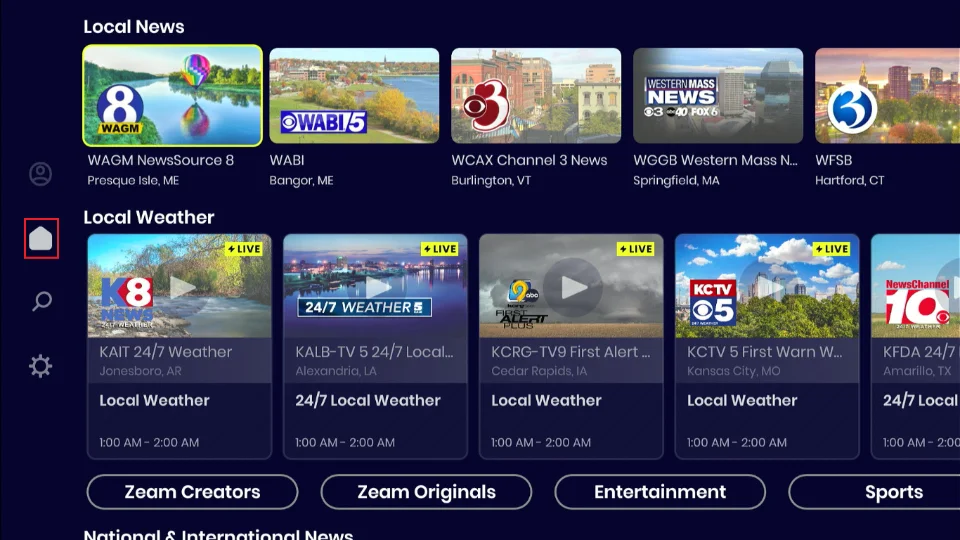Click the 'Local Weather' section heading
The image size is (960, 540).
(x=149, y=217)
